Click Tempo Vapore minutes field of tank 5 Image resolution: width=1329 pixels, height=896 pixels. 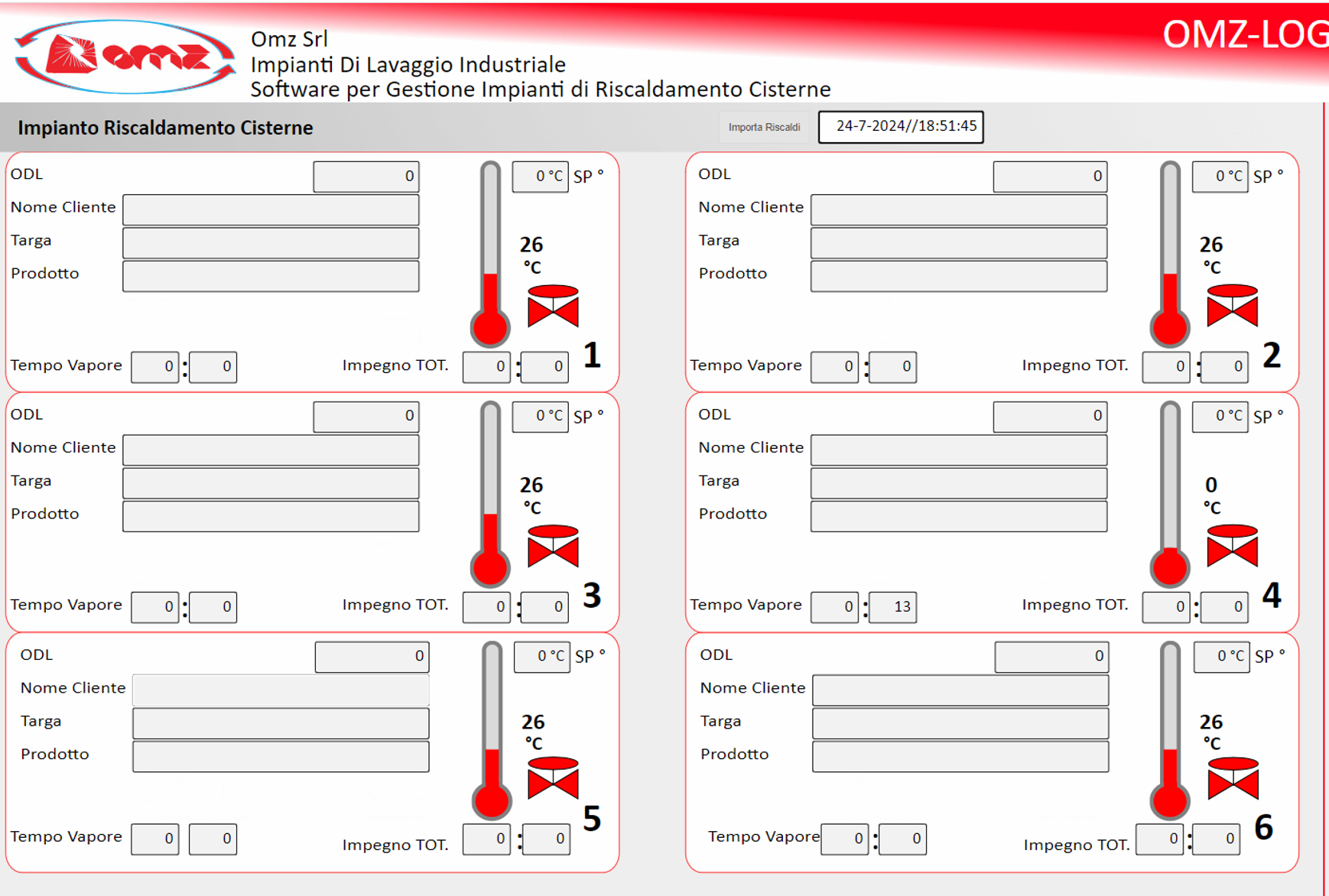click(x=213, y=839)
